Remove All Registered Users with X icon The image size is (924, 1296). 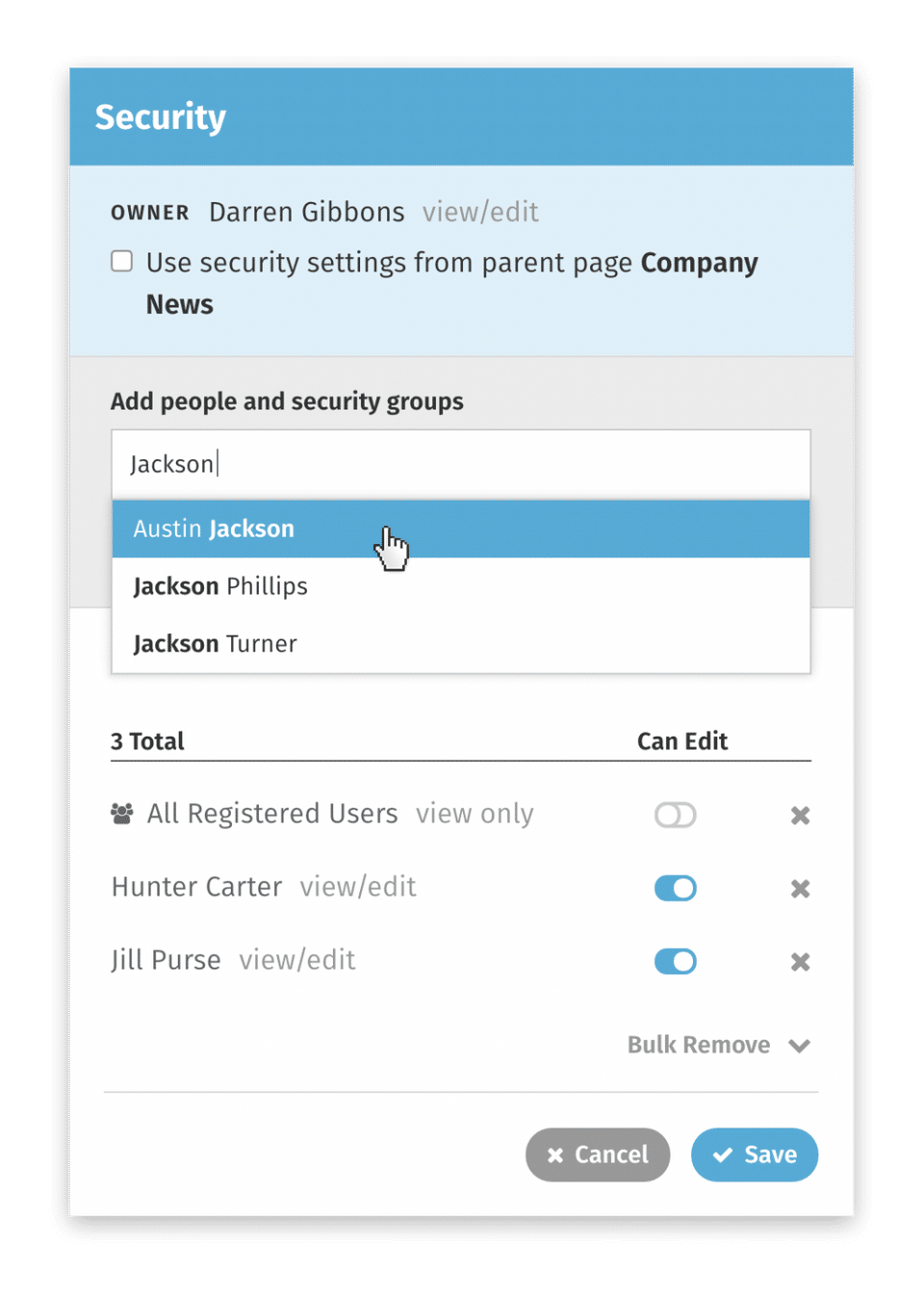click(x=800, y=816)
